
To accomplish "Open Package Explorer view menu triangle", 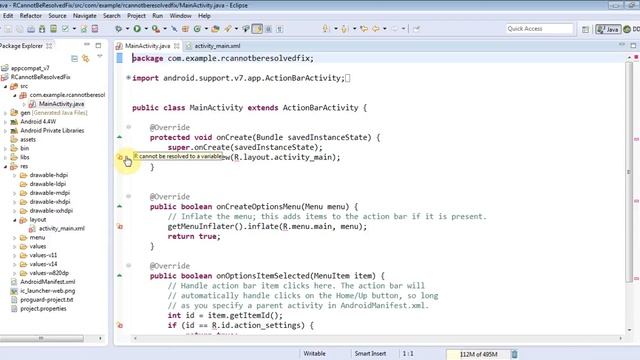I will (x=100, y=57).
